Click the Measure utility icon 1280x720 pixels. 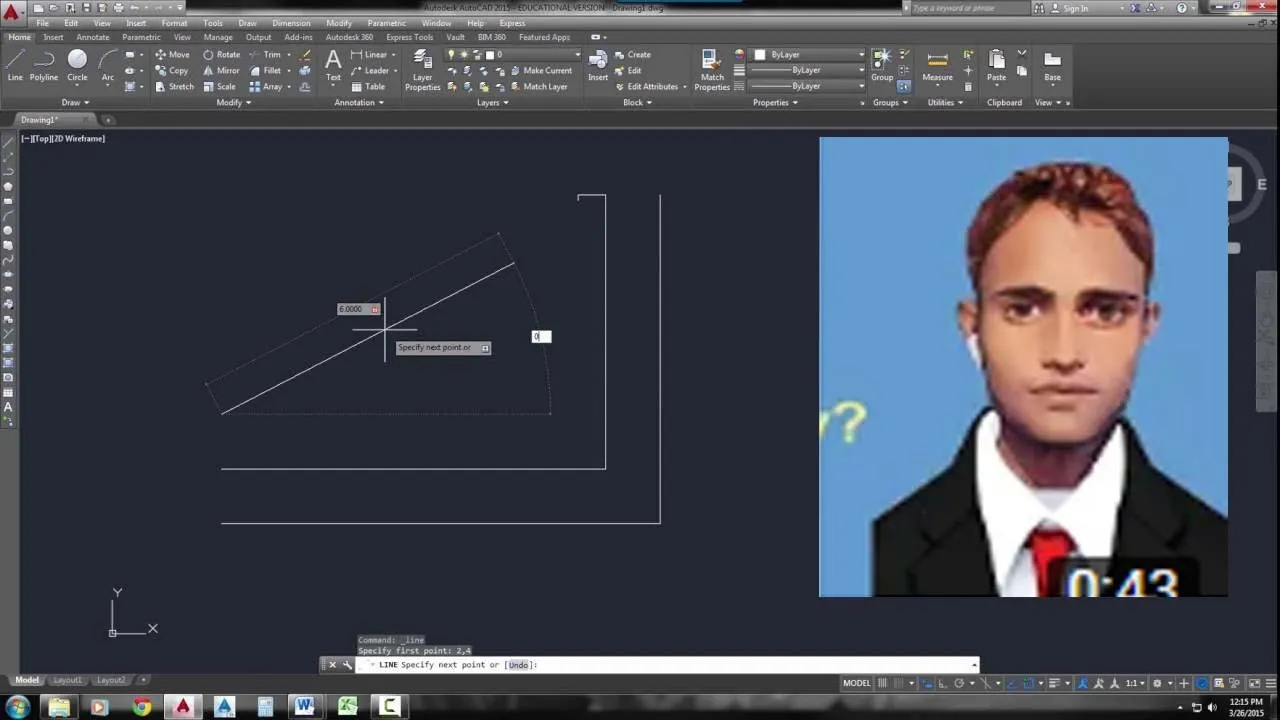937,65
